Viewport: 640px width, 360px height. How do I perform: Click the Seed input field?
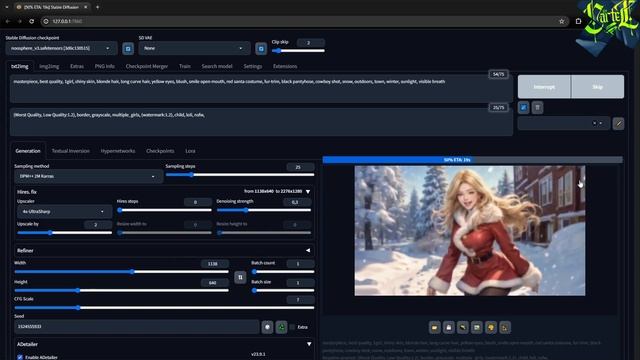pyautogui.click(x=137, y=327)
